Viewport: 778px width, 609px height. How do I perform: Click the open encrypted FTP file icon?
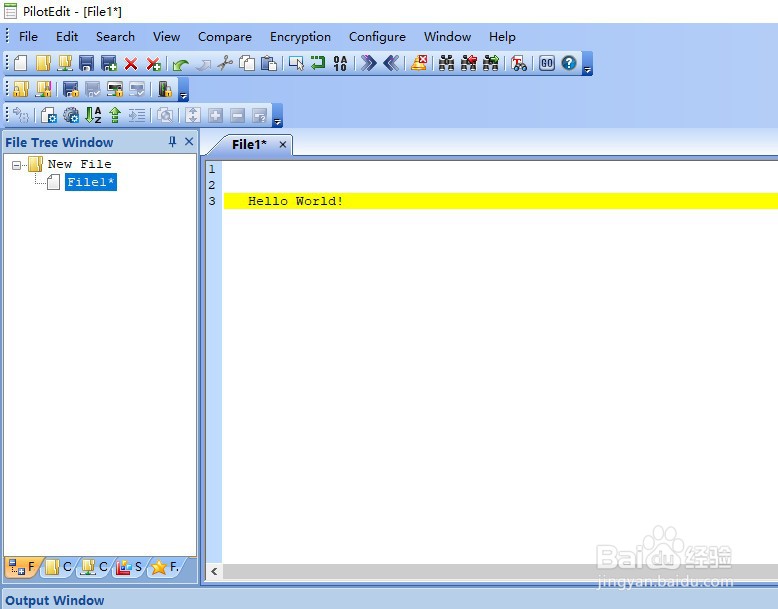coord(43,89)
